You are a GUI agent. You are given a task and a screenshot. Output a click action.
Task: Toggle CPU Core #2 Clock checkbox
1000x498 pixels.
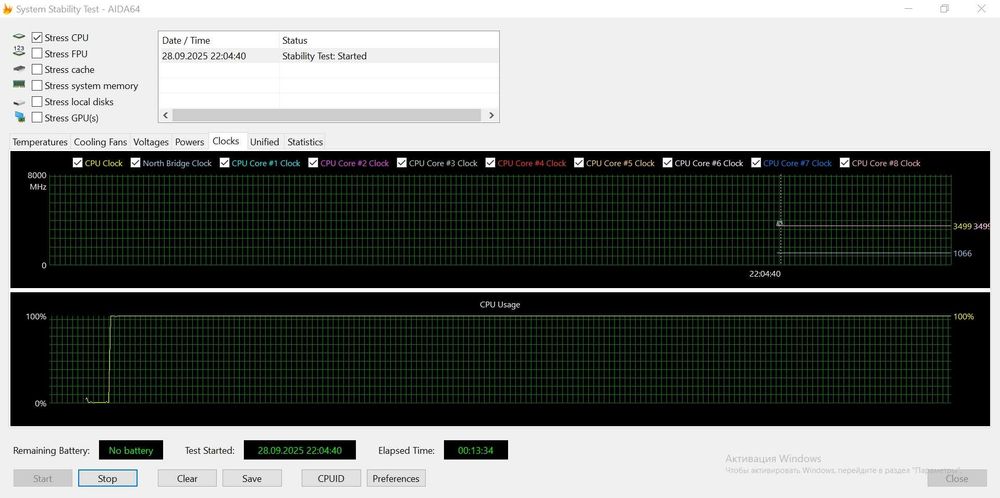pos(313,163)
